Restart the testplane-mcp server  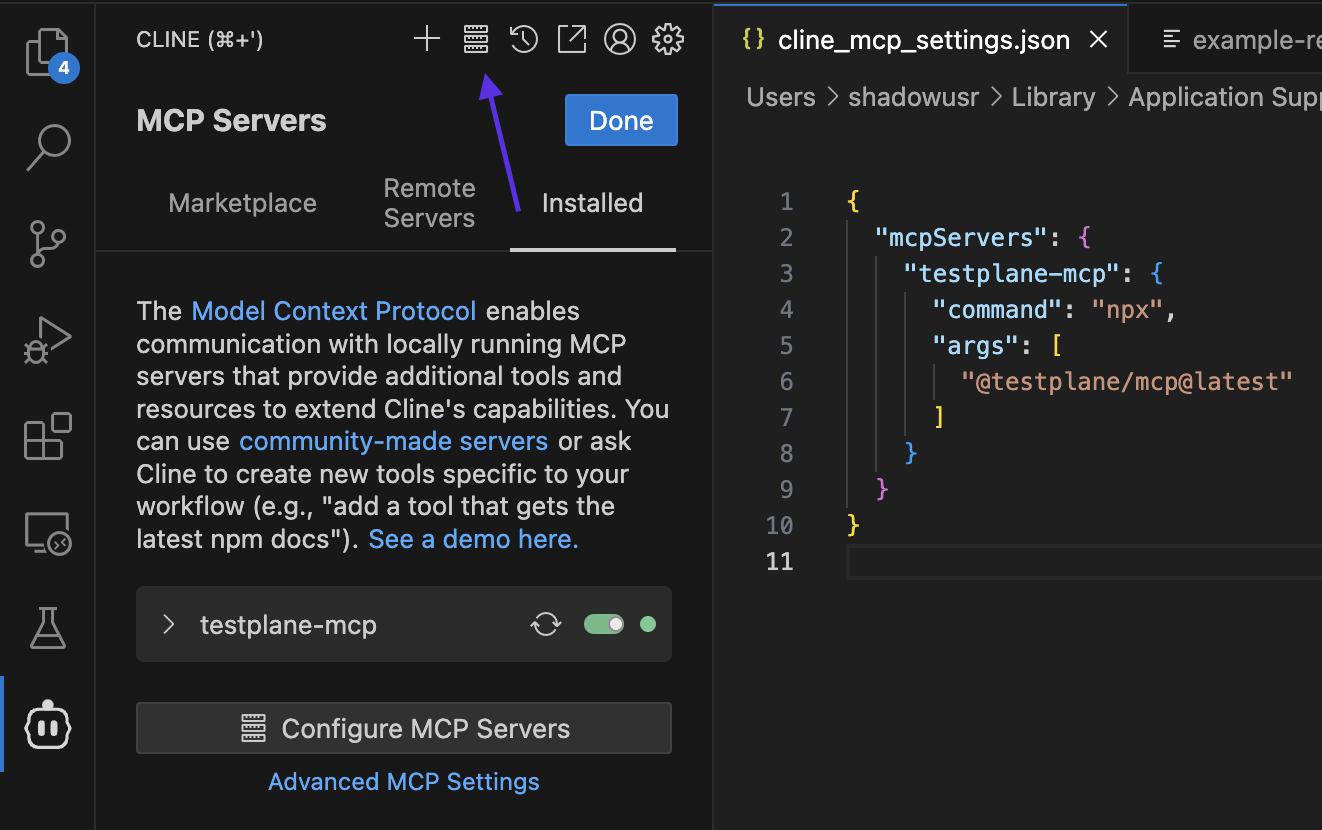pyautogui.click(x=546, y=625)
